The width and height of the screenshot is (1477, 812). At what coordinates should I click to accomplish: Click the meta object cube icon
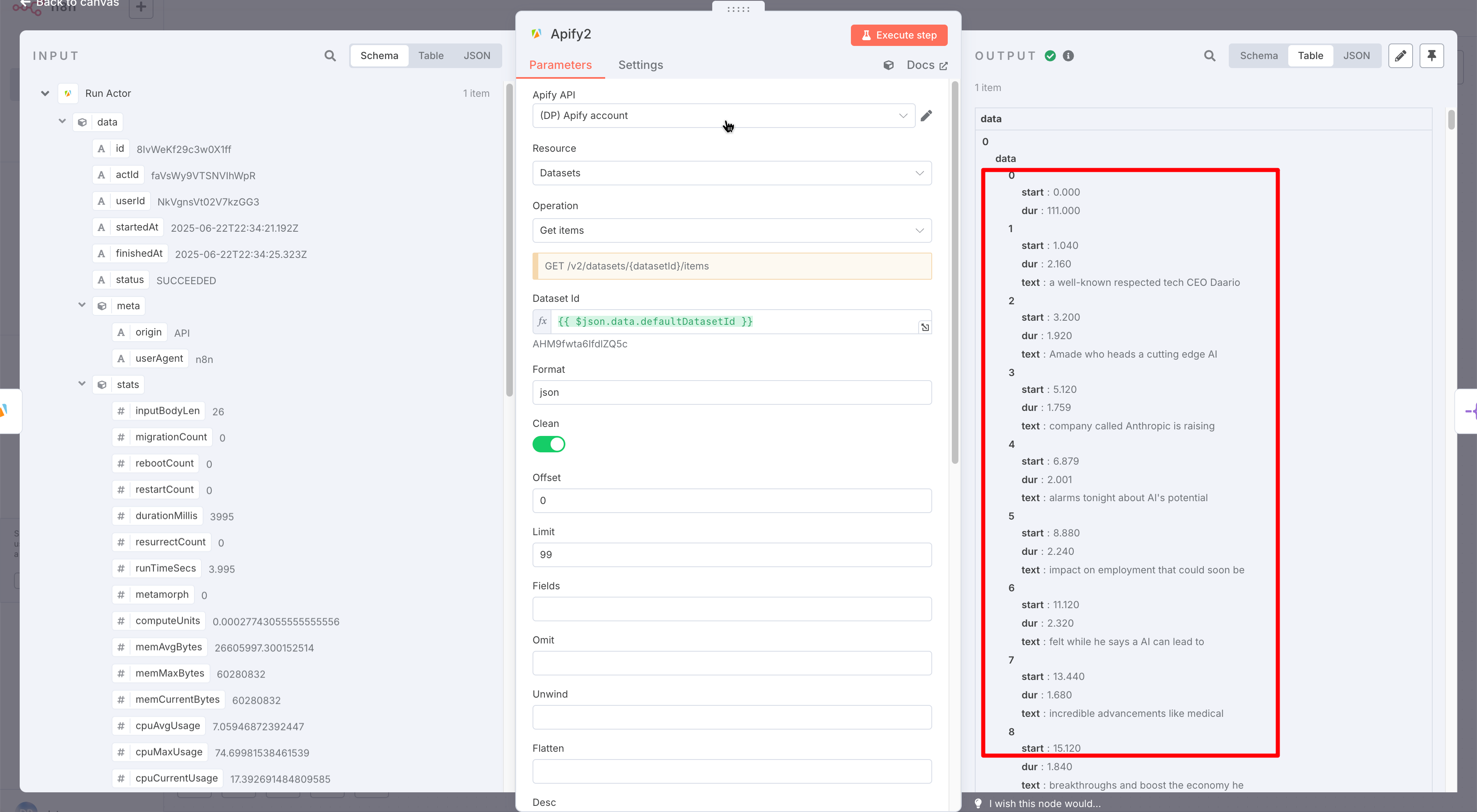102,306
